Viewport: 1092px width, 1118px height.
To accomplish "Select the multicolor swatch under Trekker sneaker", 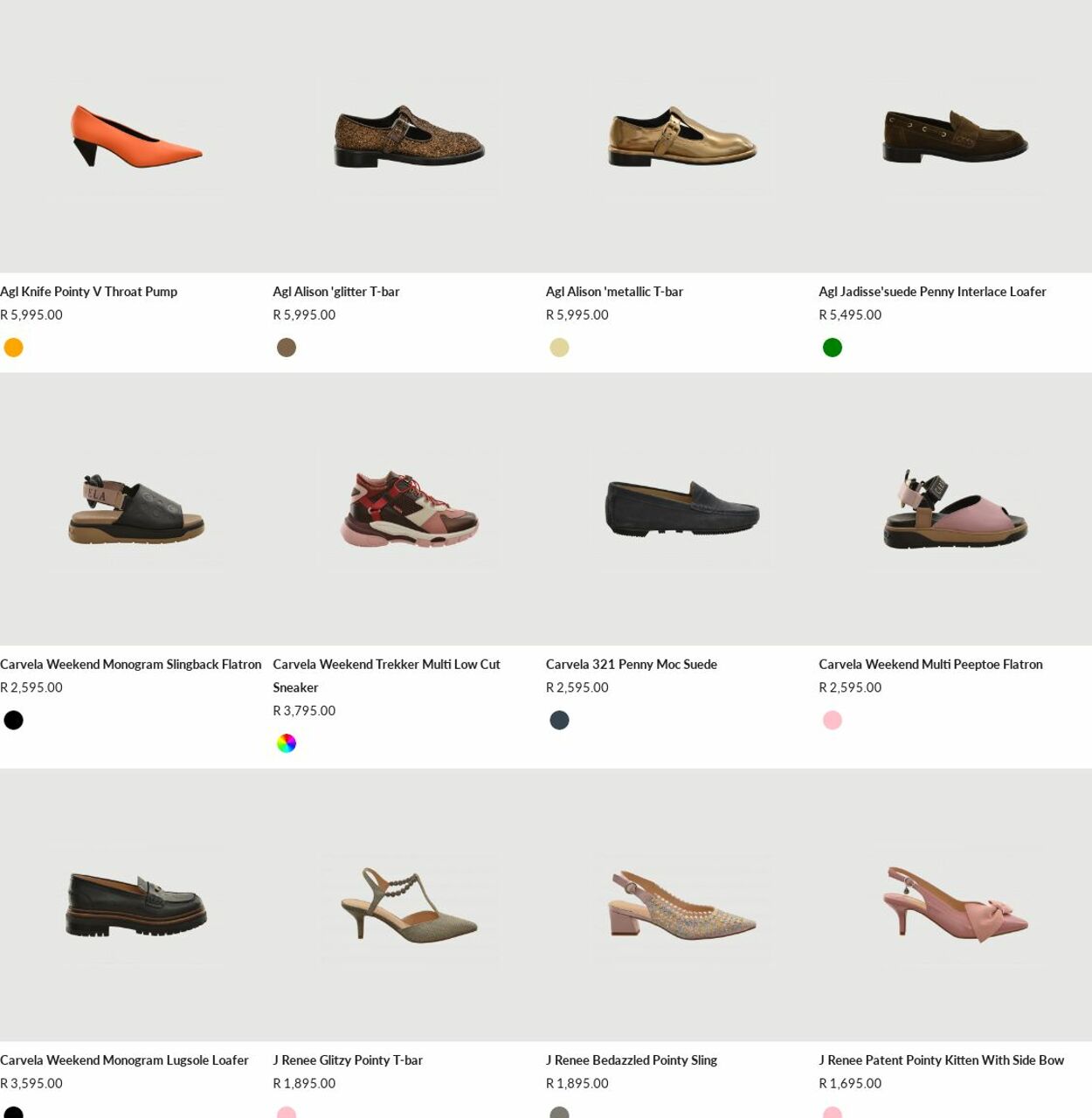I will [287, 743].
